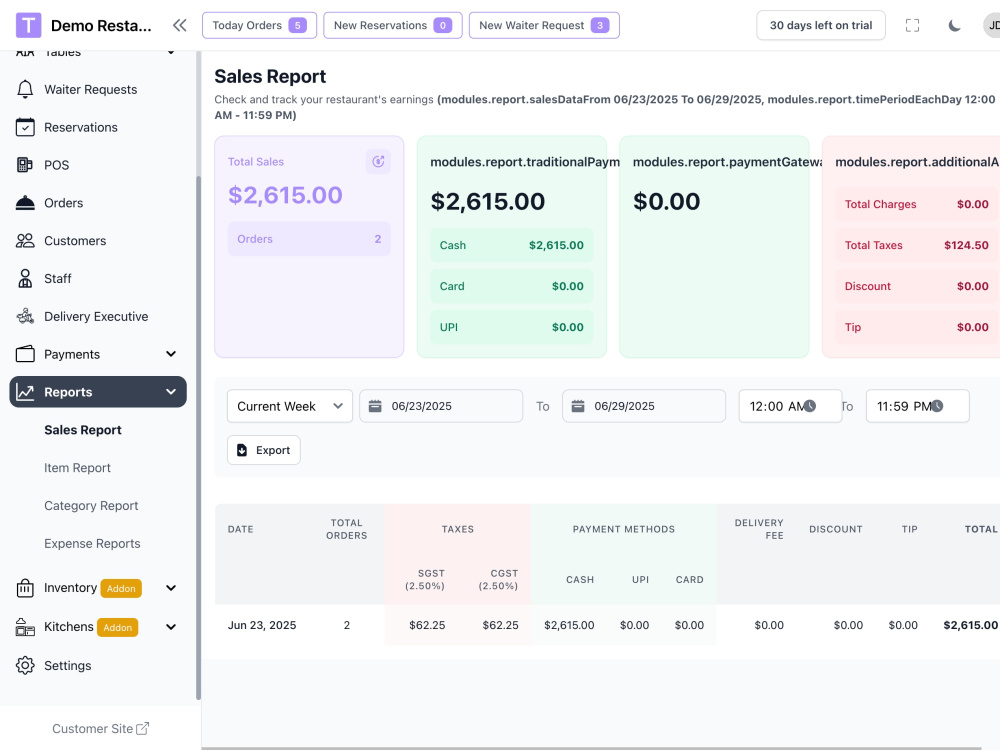The height and width of the screenshot is (750, 1000).
Task: Open Category Report page
Action: [x=91, y=506]
